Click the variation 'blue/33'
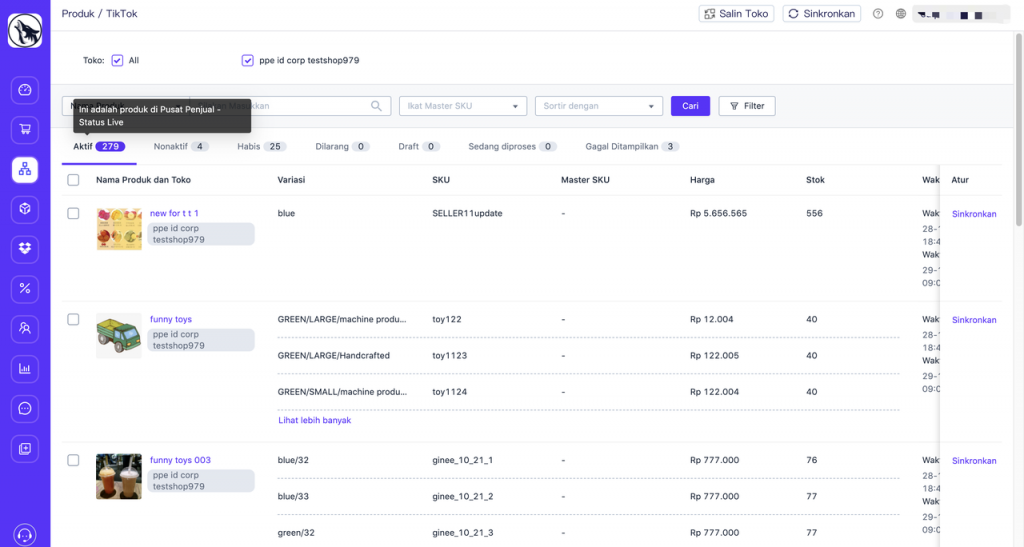Viewport: 1024px width, 547px height. coord(293,497)
